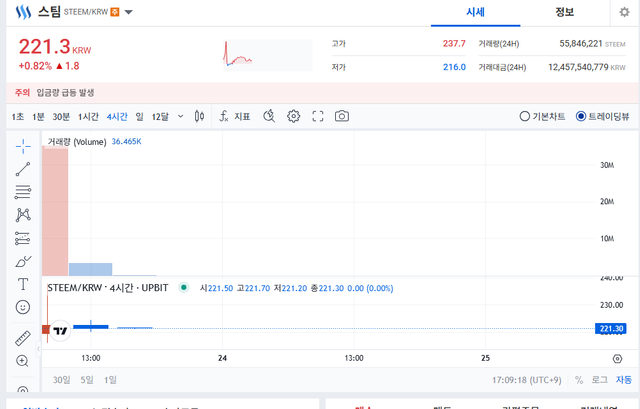The height and width of the screenshot is (409, 640).
Task: Click the large red volume bar
Action: (x=55, y=211)
